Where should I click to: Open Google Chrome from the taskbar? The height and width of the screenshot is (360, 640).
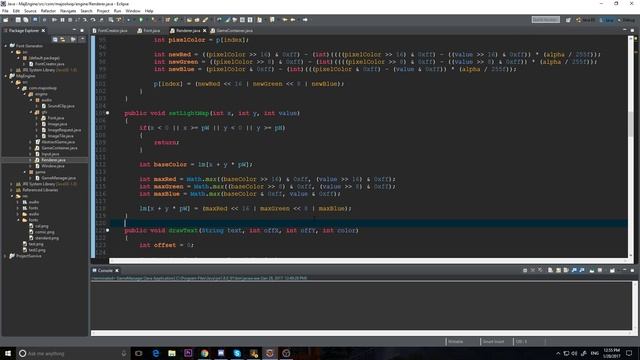[204, 353]
